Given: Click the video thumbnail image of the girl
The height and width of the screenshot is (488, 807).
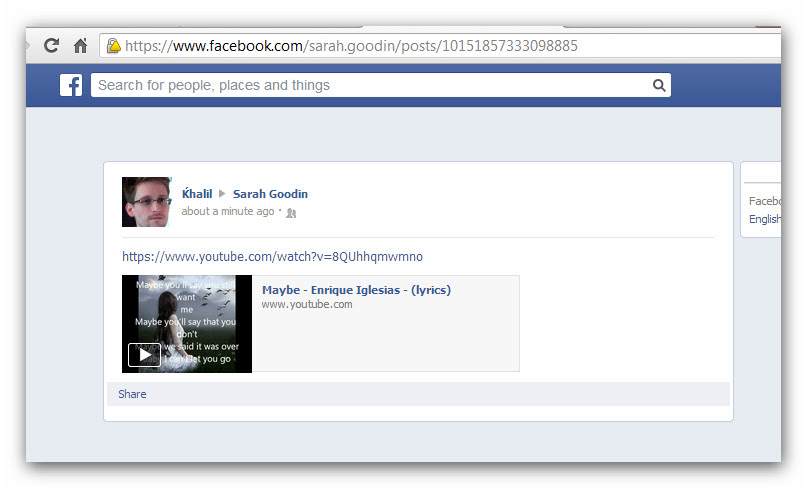Looking at the screenshot, I should 187,324.
